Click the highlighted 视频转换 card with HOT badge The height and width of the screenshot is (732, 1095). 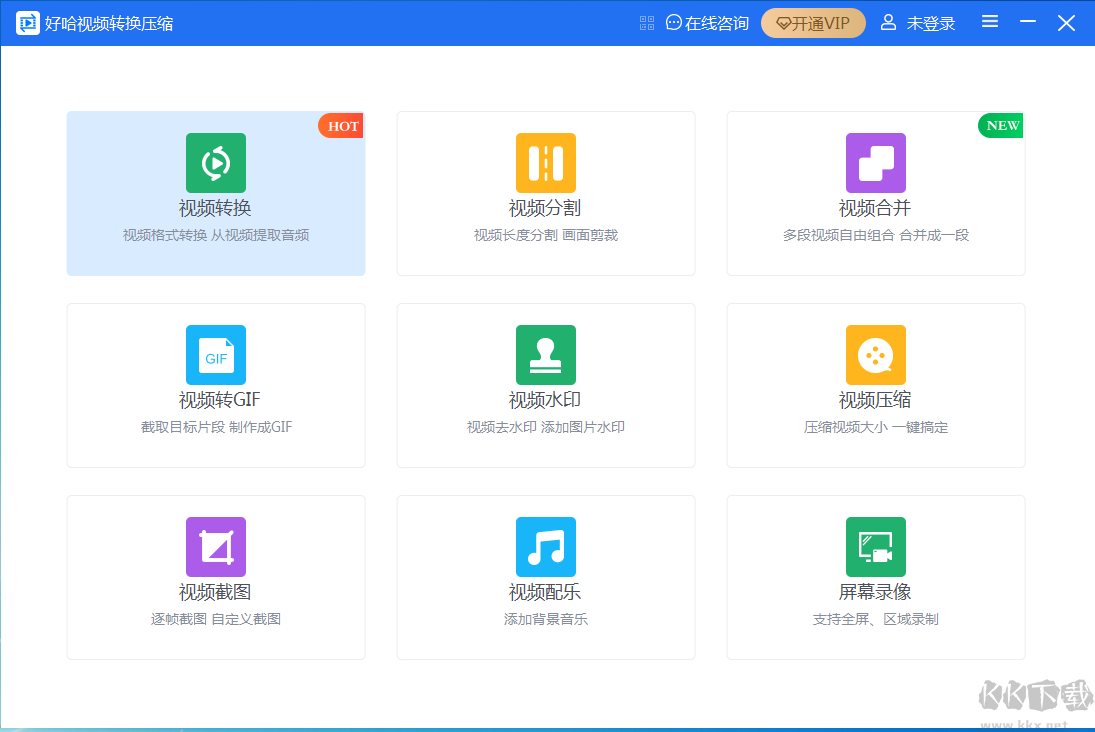point(215,193)
